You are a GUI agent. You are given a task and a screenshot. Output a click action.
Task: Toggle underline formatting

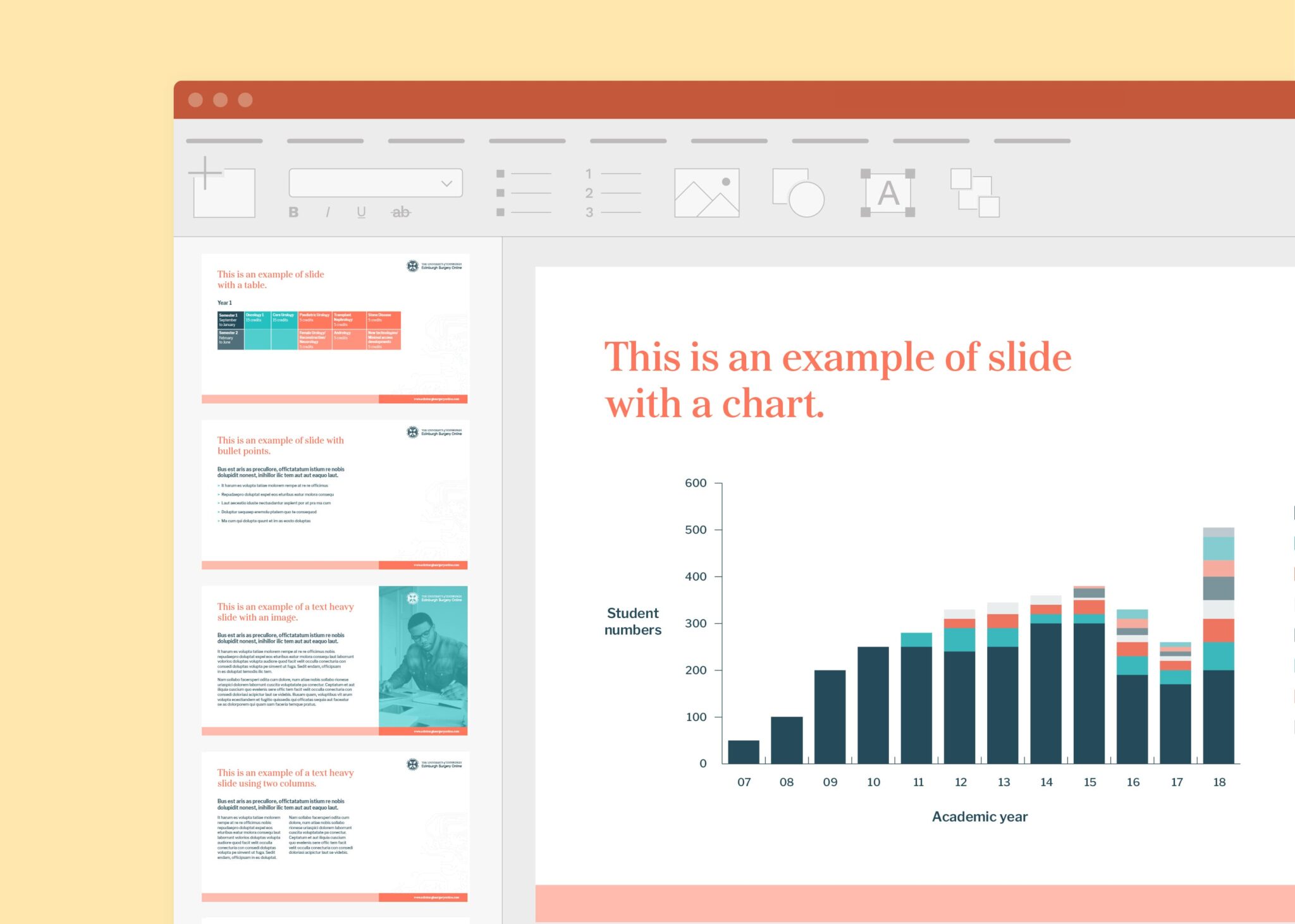360,212
